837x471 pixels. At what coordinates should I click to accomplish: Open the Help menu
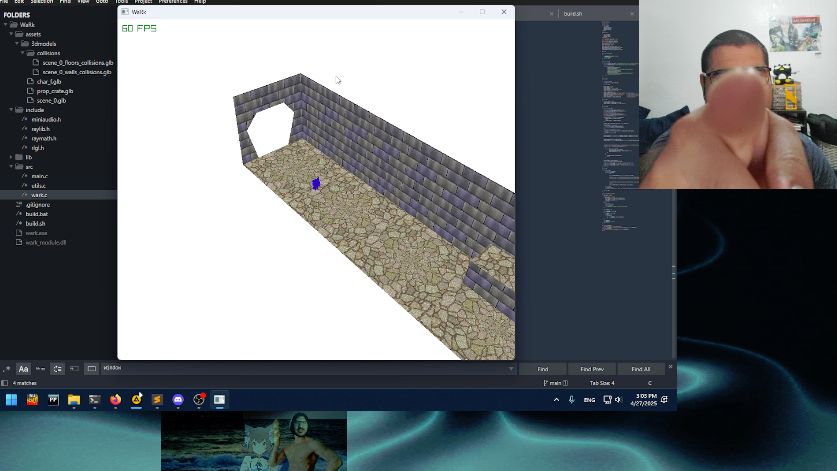coord(200,2)
